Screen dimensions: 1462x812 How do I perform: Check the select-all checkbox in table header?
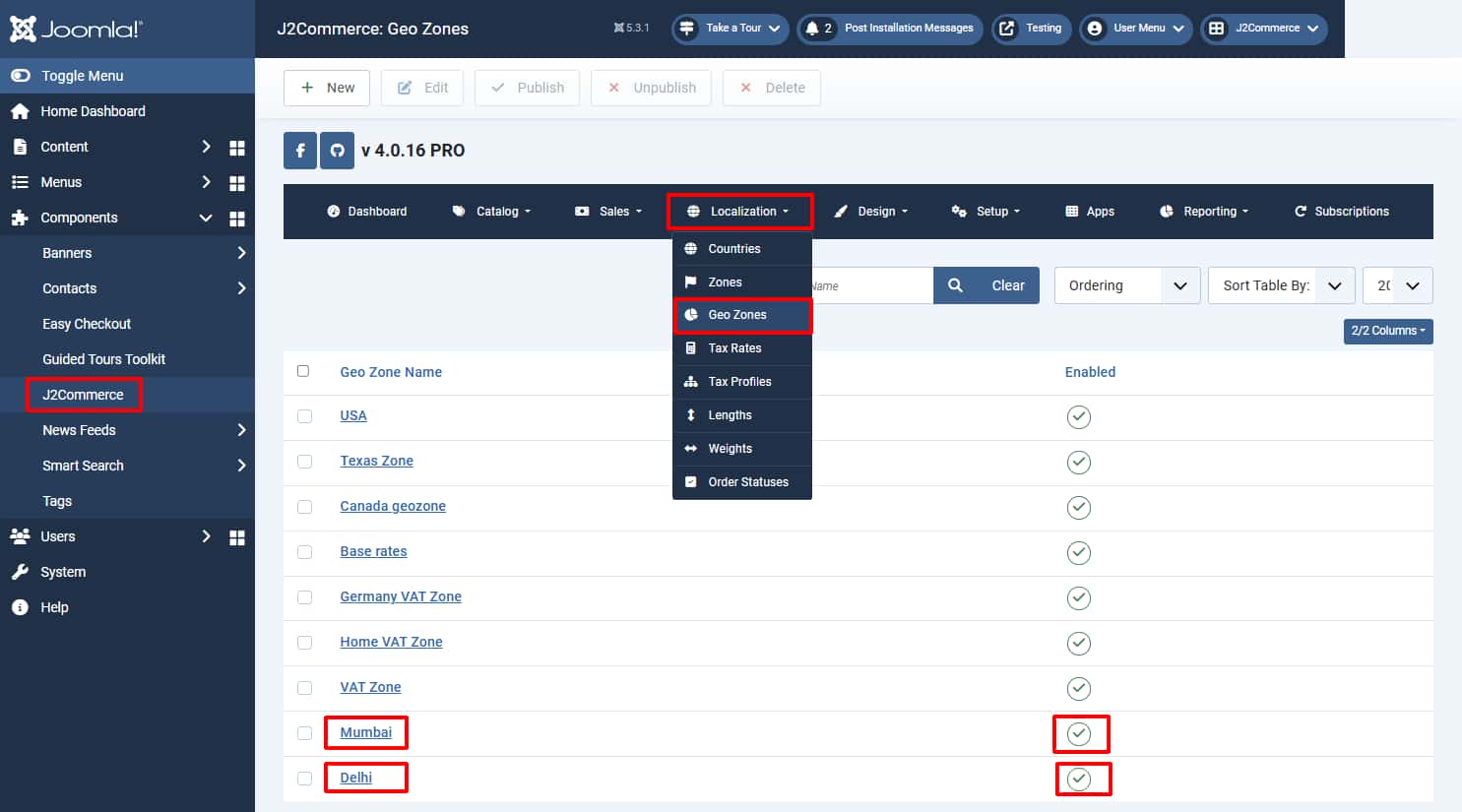(x=303, y=371)
